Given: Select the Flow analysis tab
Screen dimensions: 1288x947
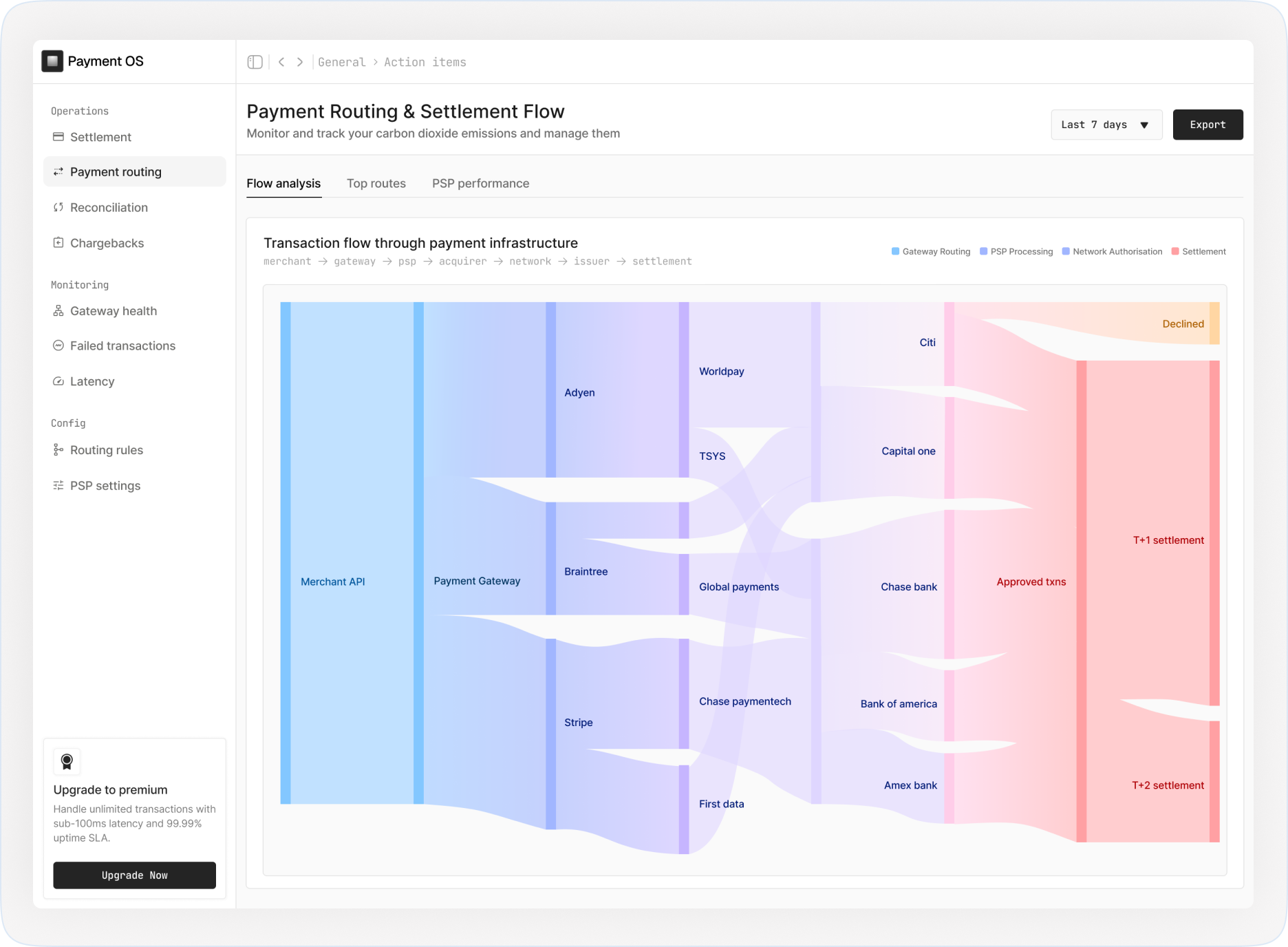Looking at the screenshot, I should click(283, 184).
